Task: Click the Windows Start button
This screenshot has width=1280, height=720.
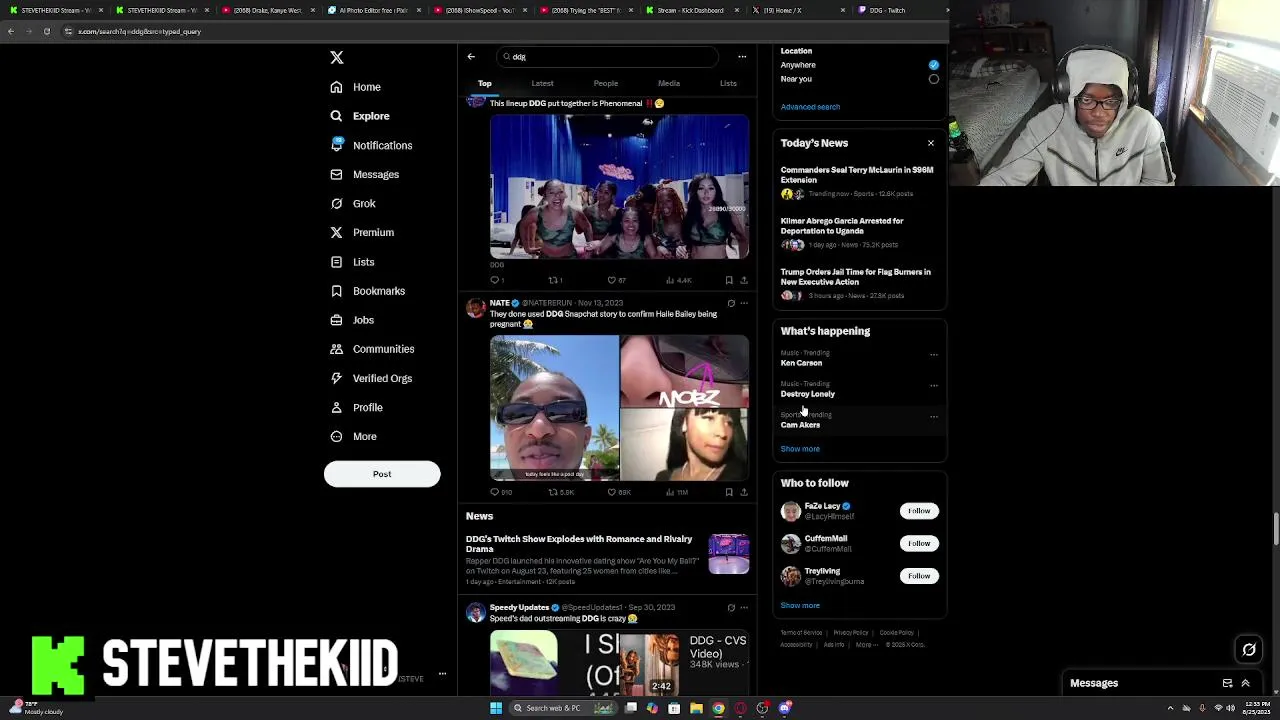Action: coord(496,708)
